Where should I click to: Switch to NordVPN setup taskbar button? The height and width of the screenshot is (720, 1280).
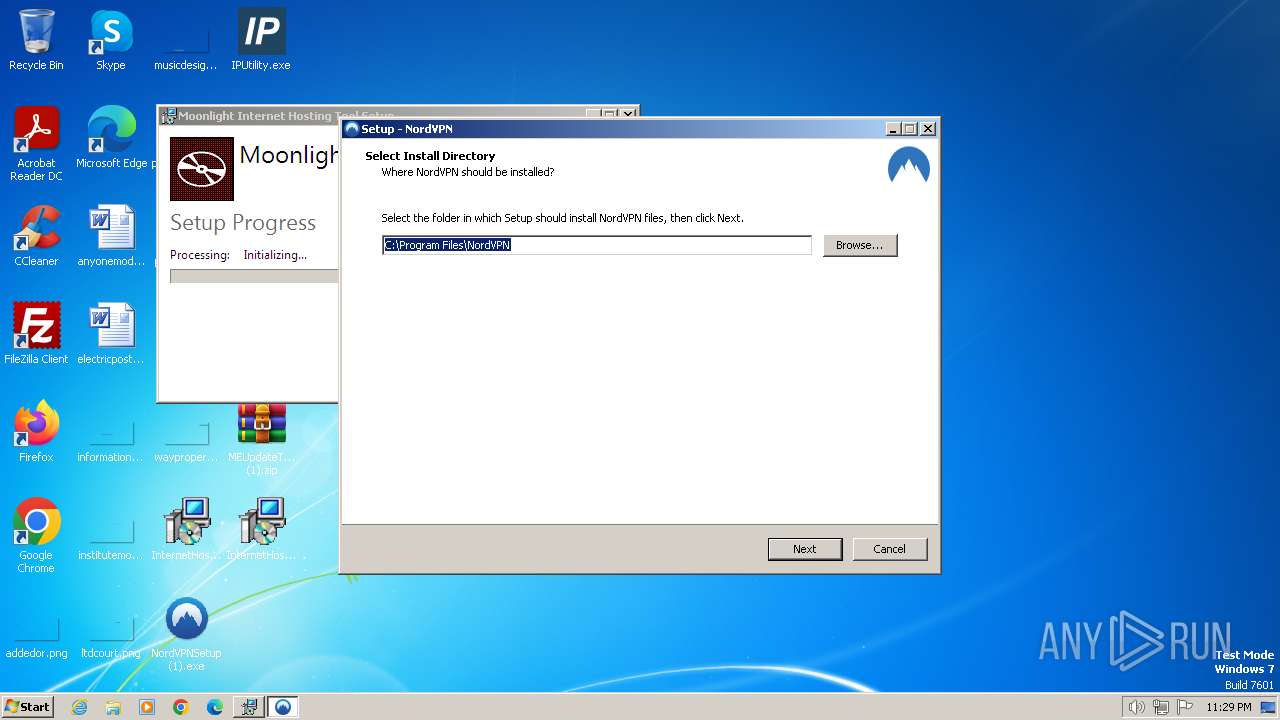pyautogui.click(x=283, y=707)
